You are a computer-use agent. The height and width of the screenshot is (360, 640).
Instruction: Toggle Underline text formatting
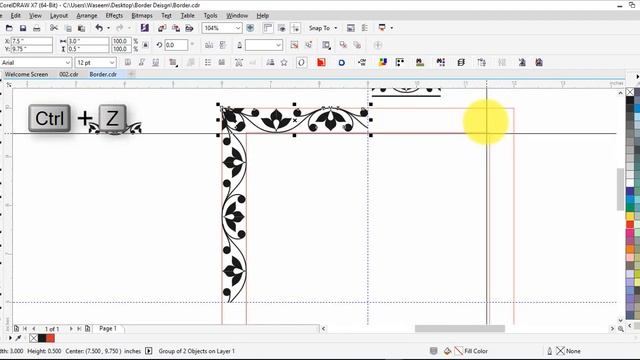tap(156, 62)
